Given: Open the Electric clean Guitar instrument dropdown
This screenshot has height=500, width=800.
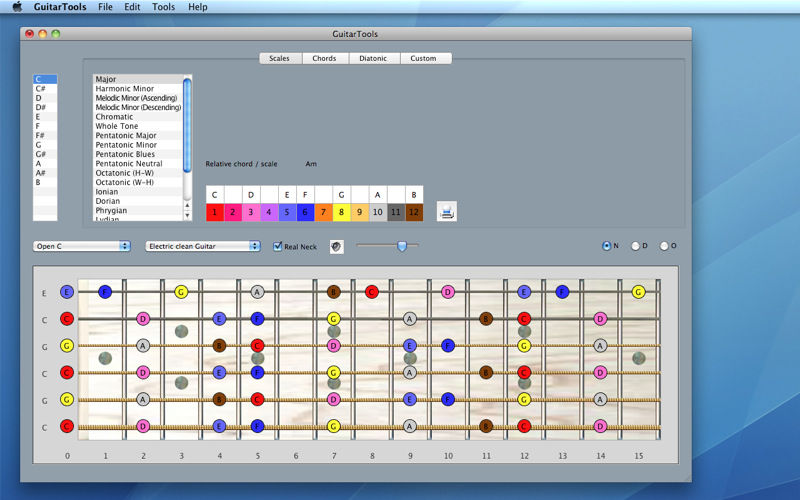Looking at the screenshot, I should coord(203,246).
